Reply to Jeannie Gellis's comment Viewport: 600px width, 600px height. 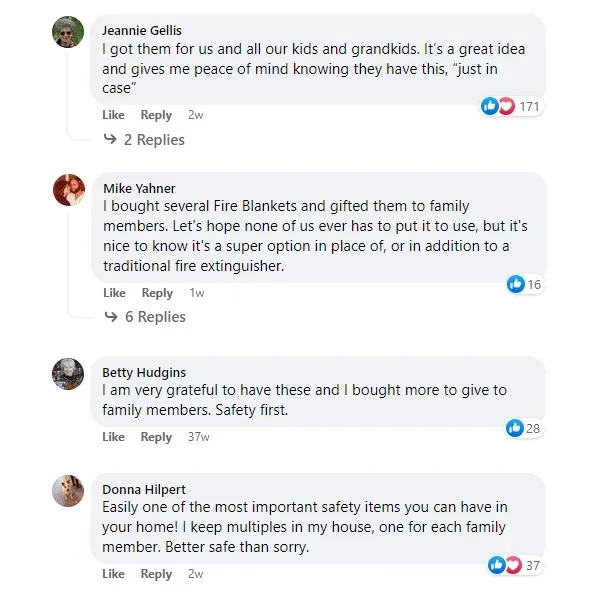tap(156, 115)
